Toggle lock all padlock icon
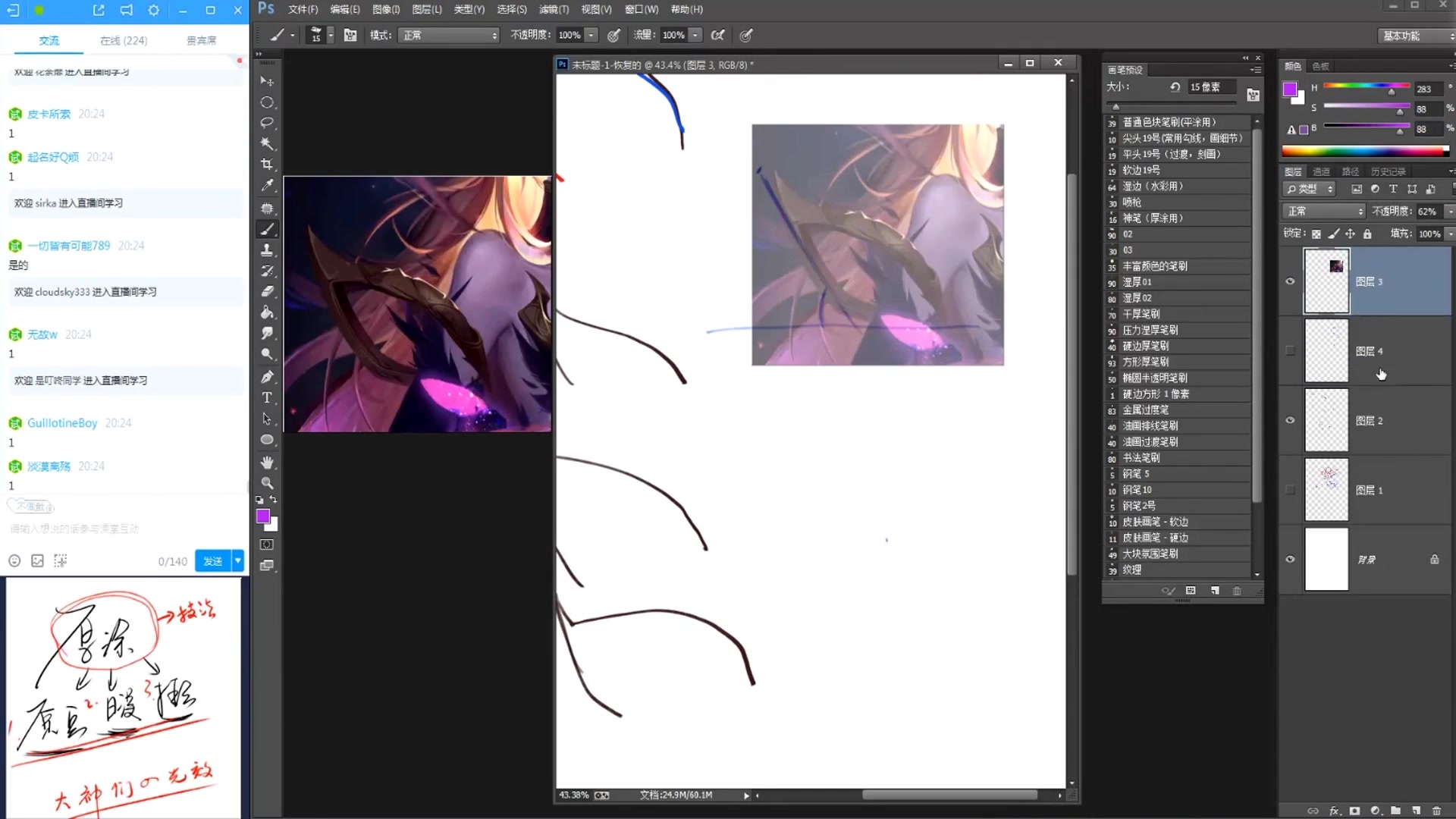 click(x=1367, y=234)
